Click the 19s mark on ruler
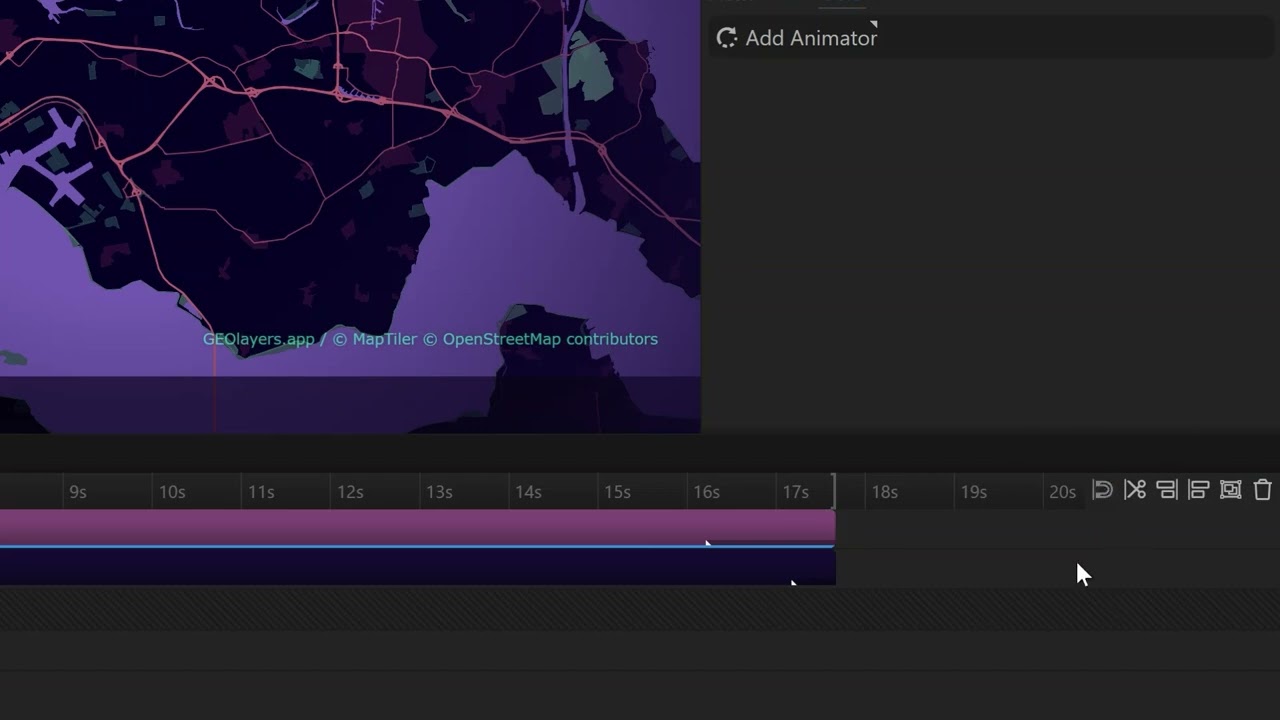Viewport: 1280px width, 720px height. tap(973, 492)
